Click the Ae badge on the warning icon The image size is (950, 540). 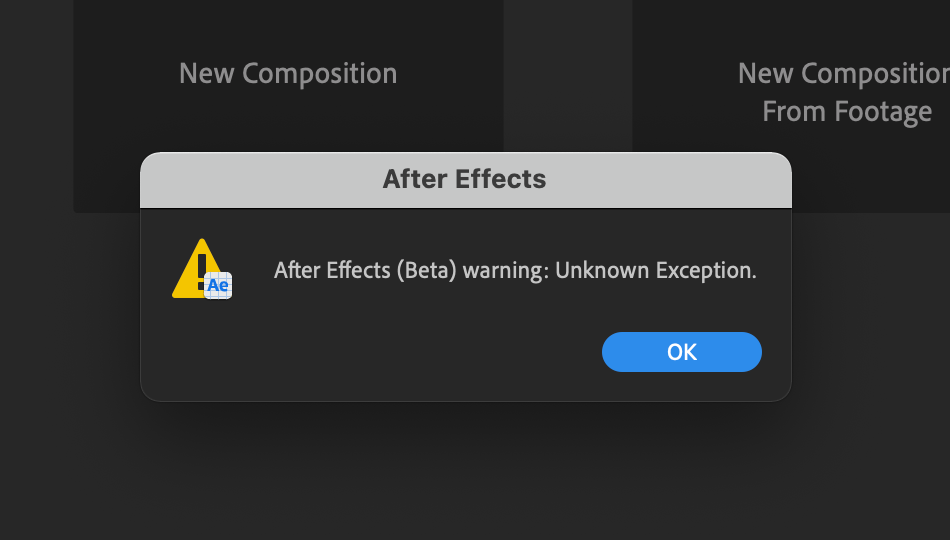[x=218, y=285]
